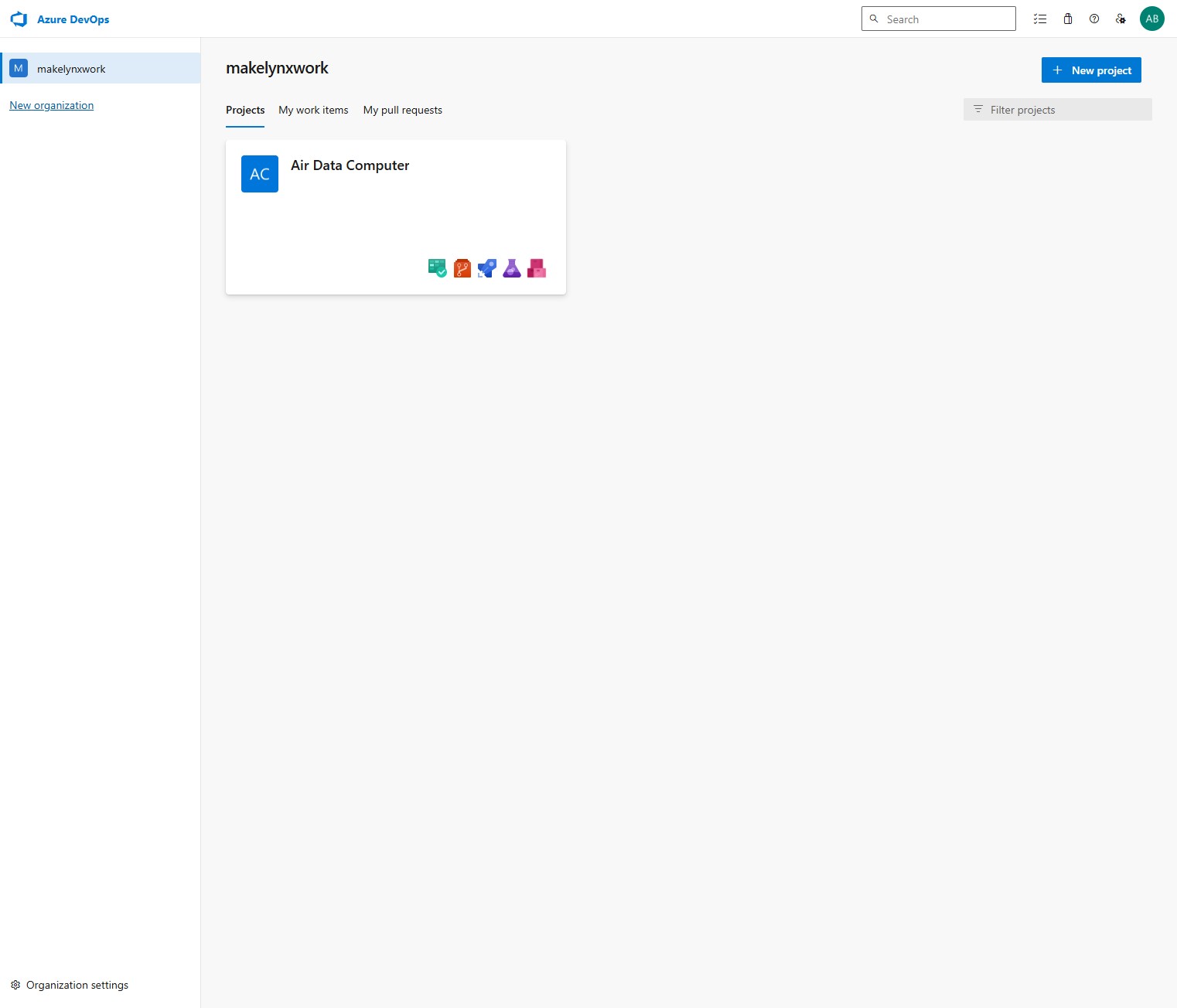Open the AB account avatar
Viewport: 1177px width, 1008px height.
coord(1152,19)
